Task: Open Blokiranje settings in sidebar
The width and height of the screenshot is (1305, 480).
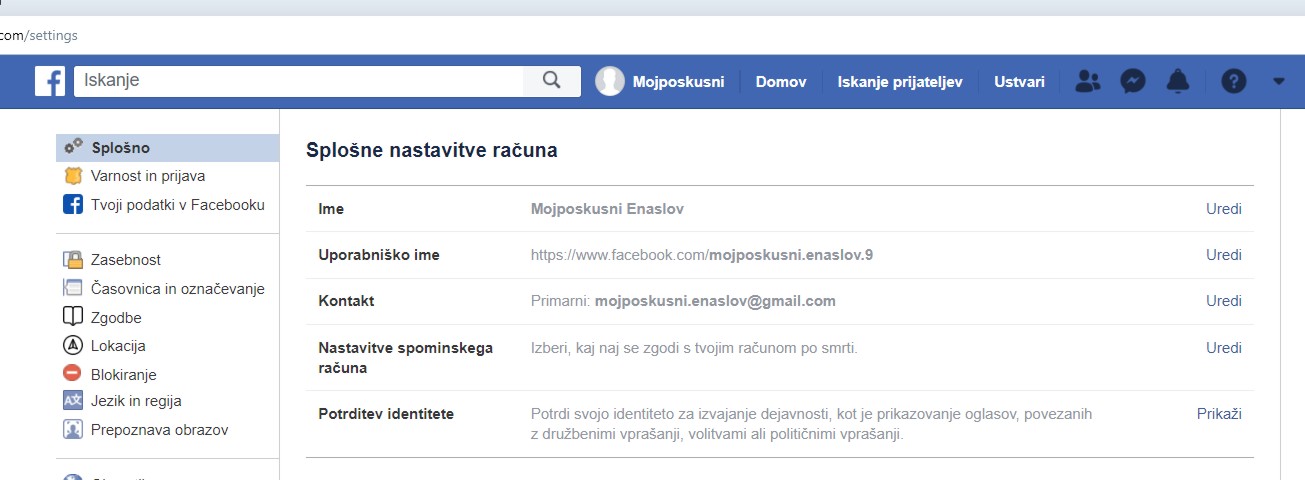Action: pyautogui.click(x=123, y=374)
